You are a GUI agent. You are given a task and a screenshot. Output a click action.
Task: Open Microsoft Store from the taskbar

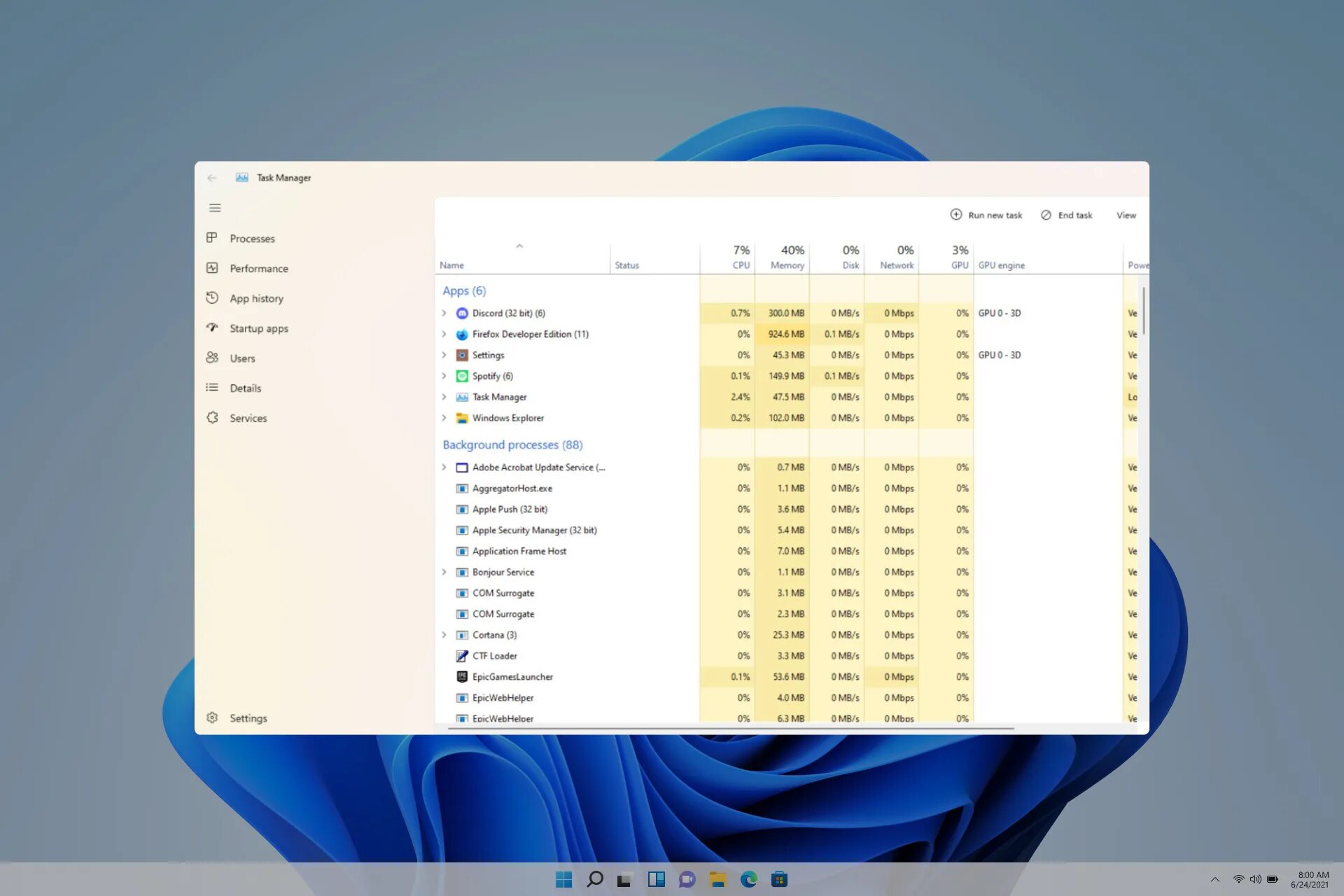pyautogui.click(x=780, y=879)
